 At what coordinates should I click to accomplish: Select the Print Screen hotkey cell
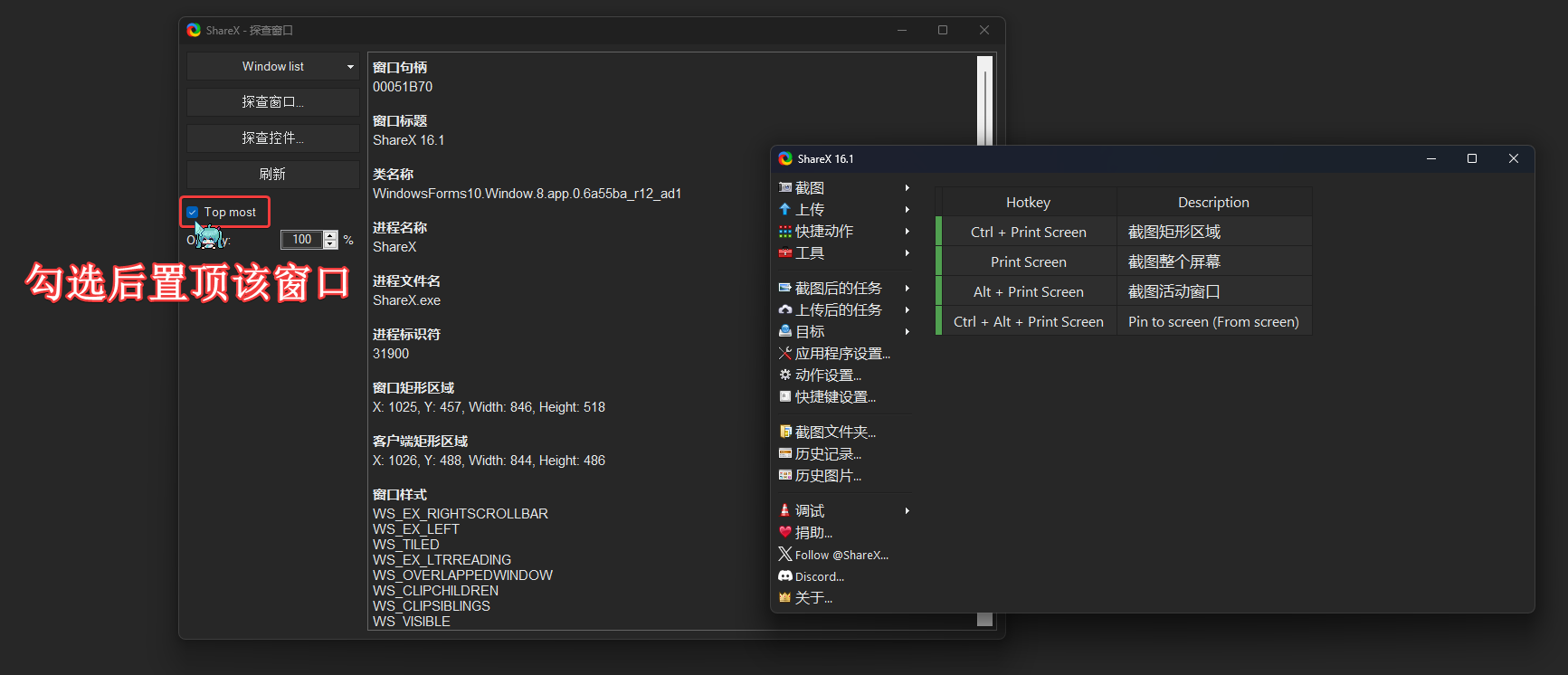coord(1028,261)
